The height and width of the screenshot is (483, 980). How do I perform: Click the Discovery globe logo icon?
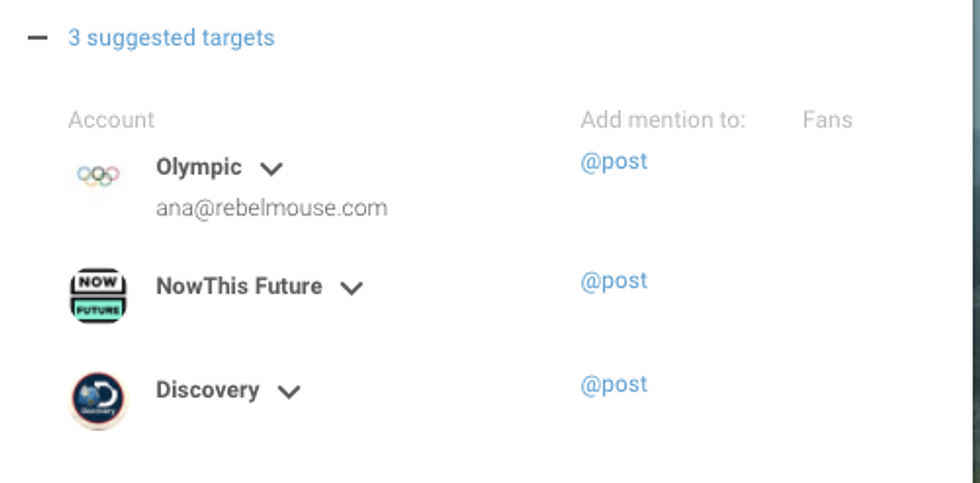[98, 399]
